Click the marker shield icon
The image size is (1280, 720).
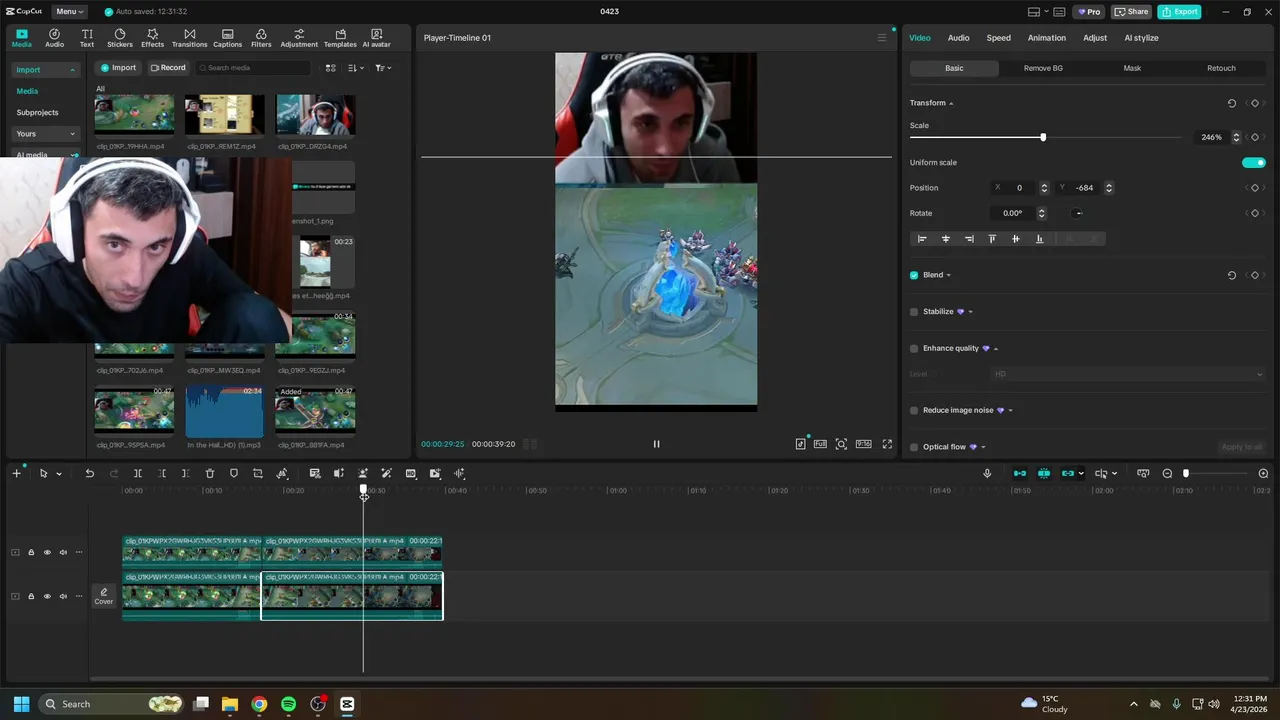point(234,473)
